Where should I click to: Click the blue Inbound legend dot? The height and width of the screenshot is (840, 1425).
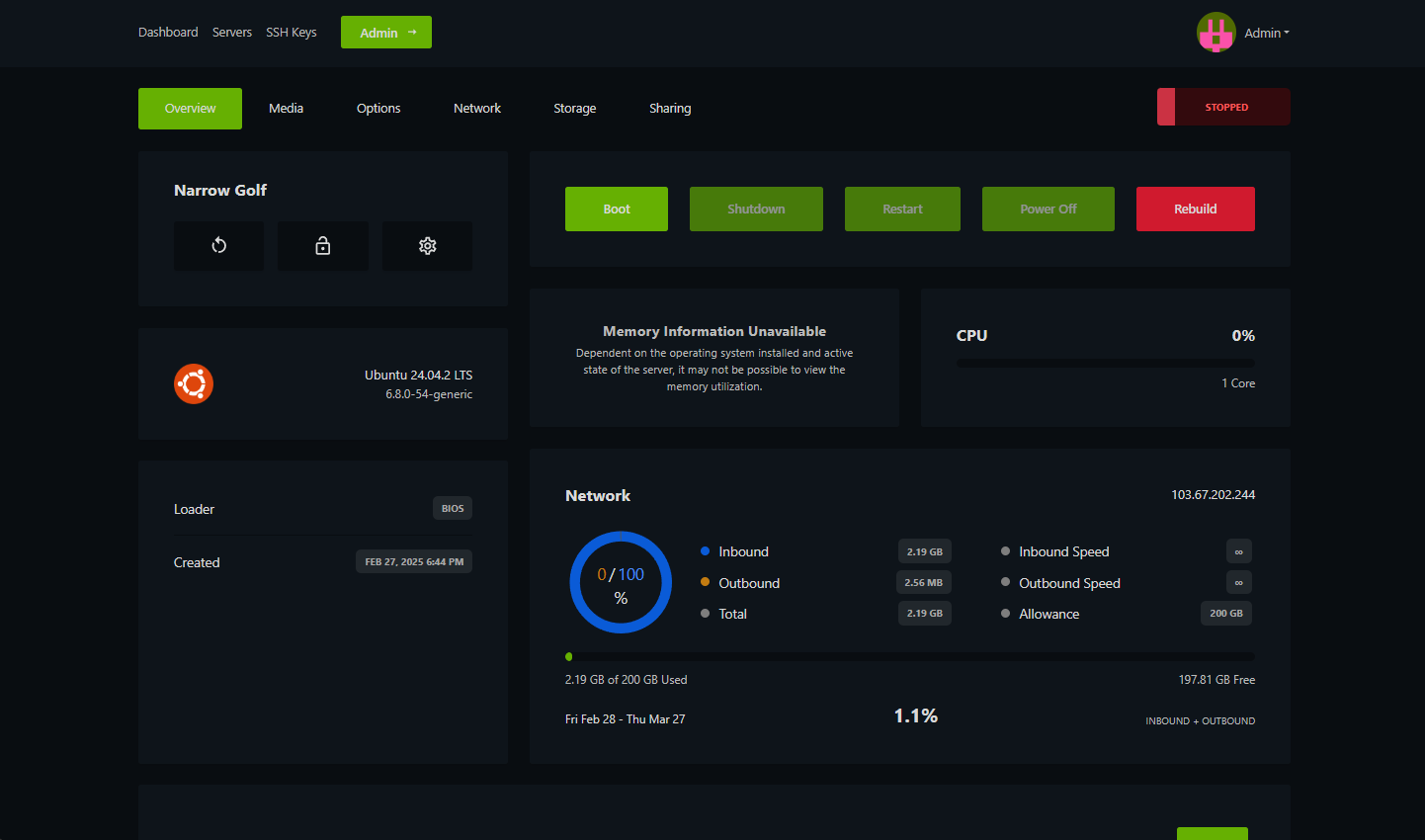click(705, 551)
